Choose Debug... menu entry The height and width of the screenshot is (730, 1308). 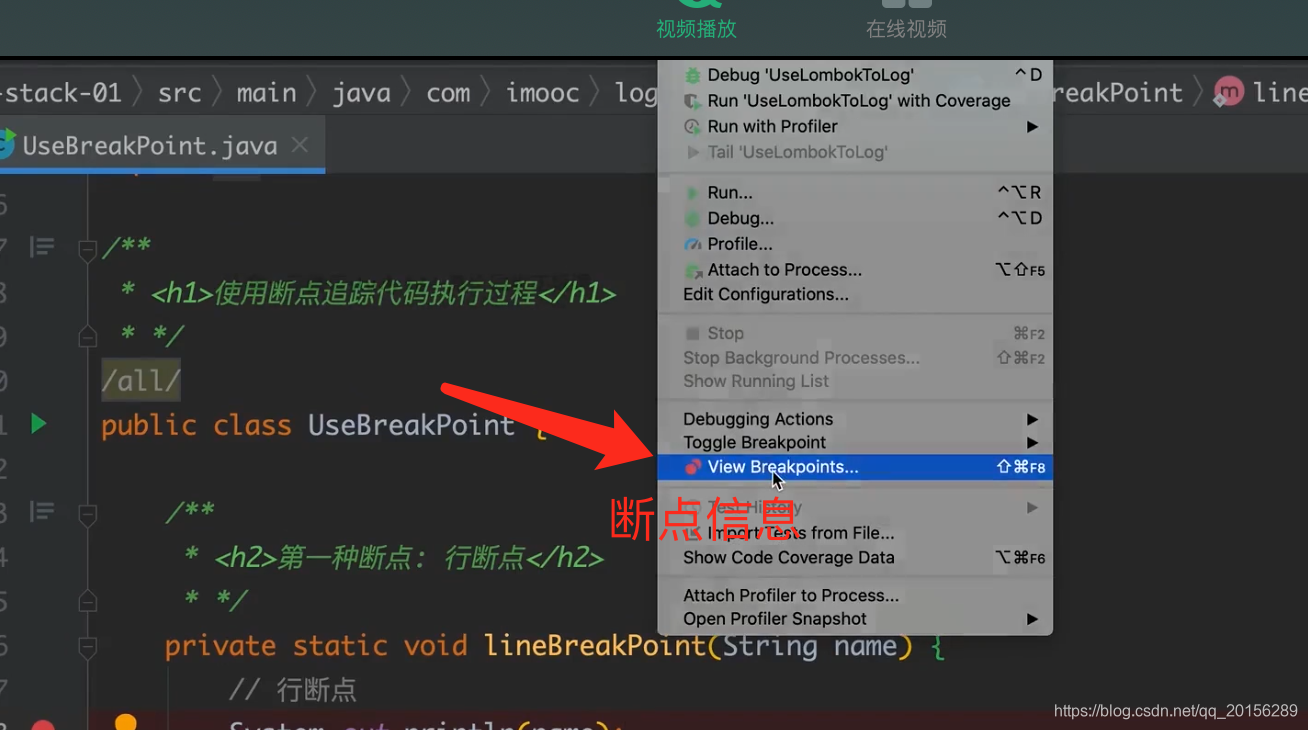click(x=855, y=218)
